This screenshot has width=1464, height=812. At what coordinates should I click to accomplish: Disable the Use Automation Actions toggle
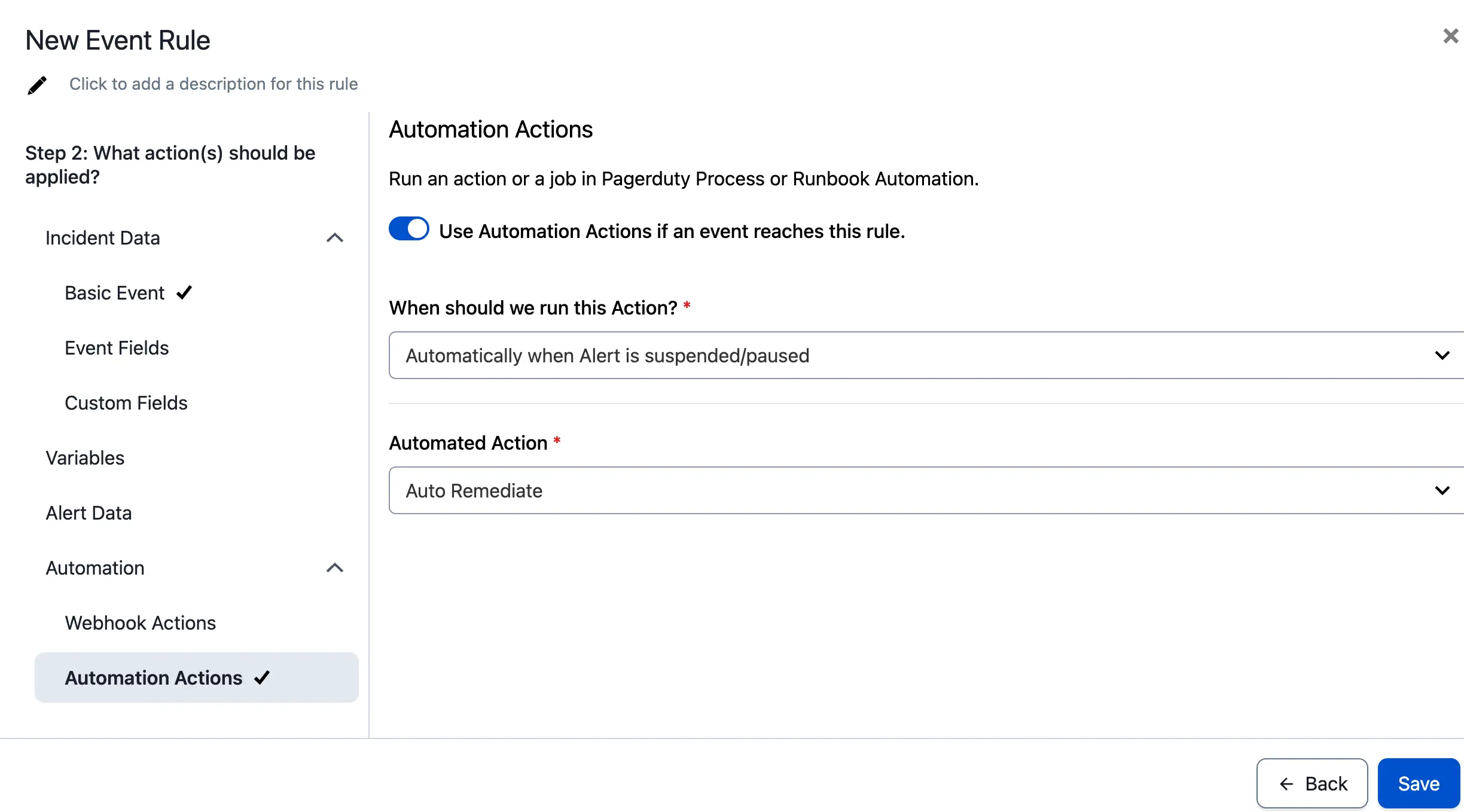coord(409,229)
